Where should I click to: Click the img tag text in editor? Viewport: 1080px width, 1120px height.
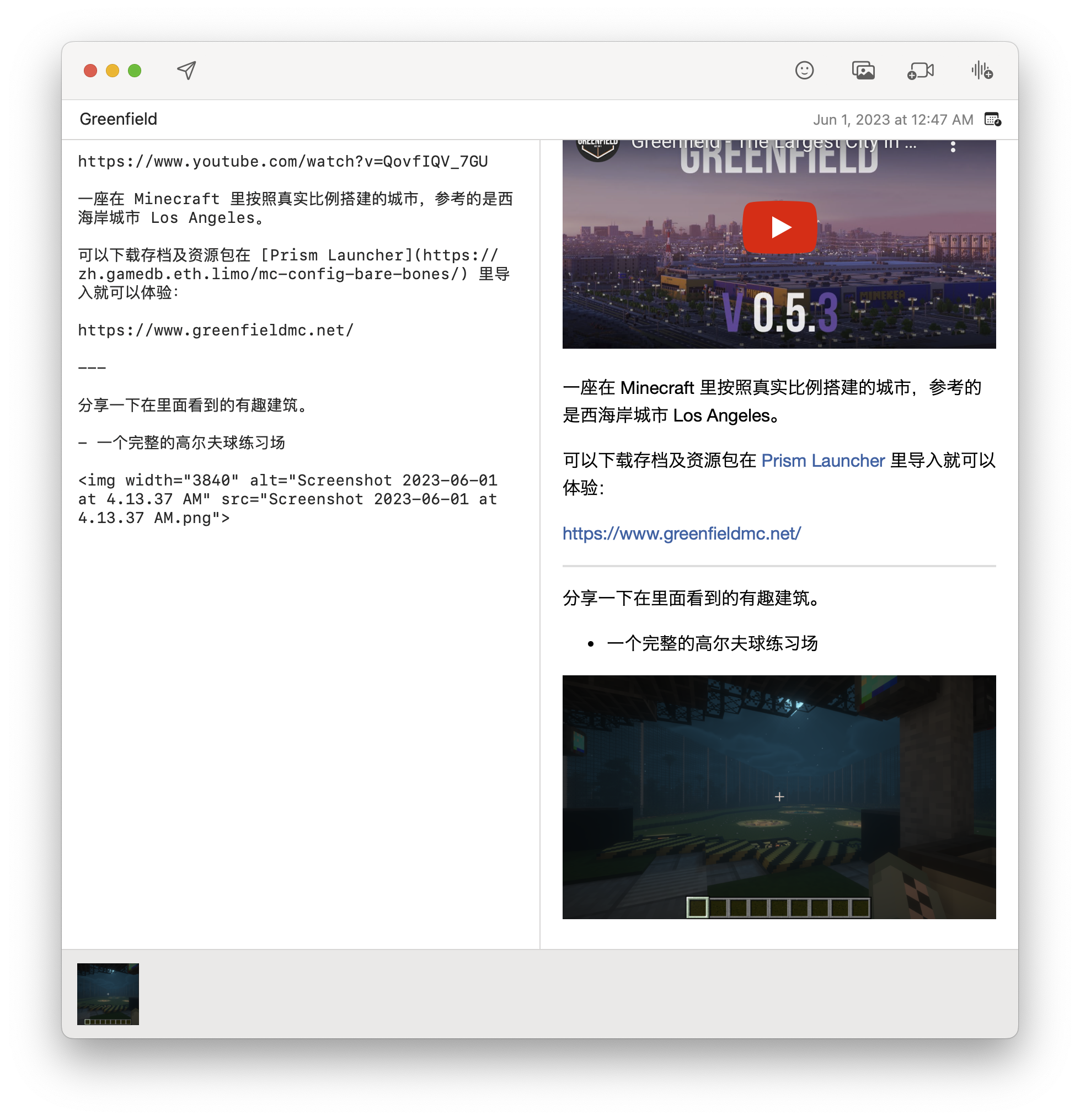coord(287,498)
